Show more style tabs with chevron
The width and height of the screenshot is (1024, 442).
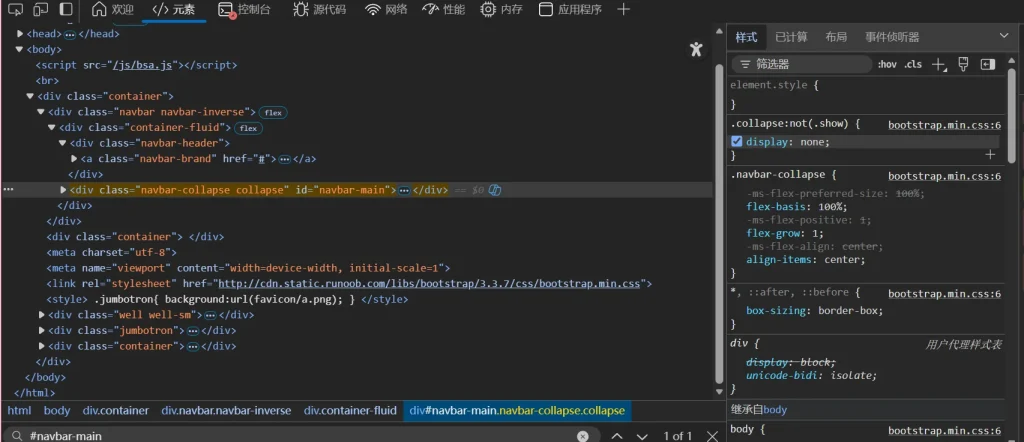click(1004, 36)
